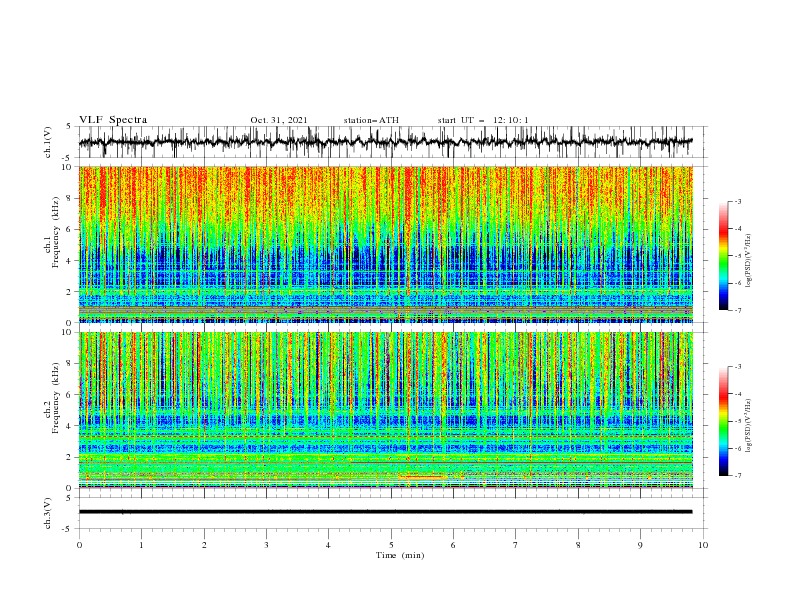Click the '-7' label on ch.2 colorbar

[x=738, y=475]
